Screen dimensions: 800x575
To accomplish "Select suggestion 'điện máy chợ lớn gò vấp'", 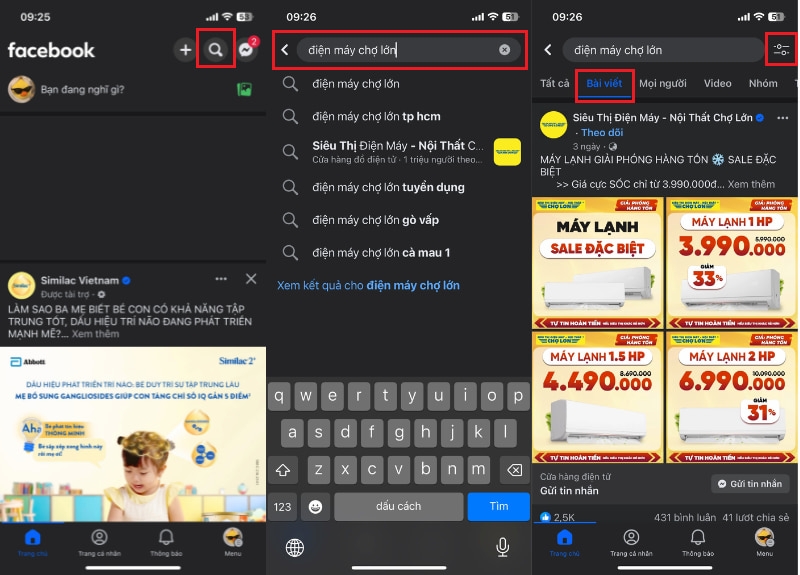I will click(x=399, y=220).
